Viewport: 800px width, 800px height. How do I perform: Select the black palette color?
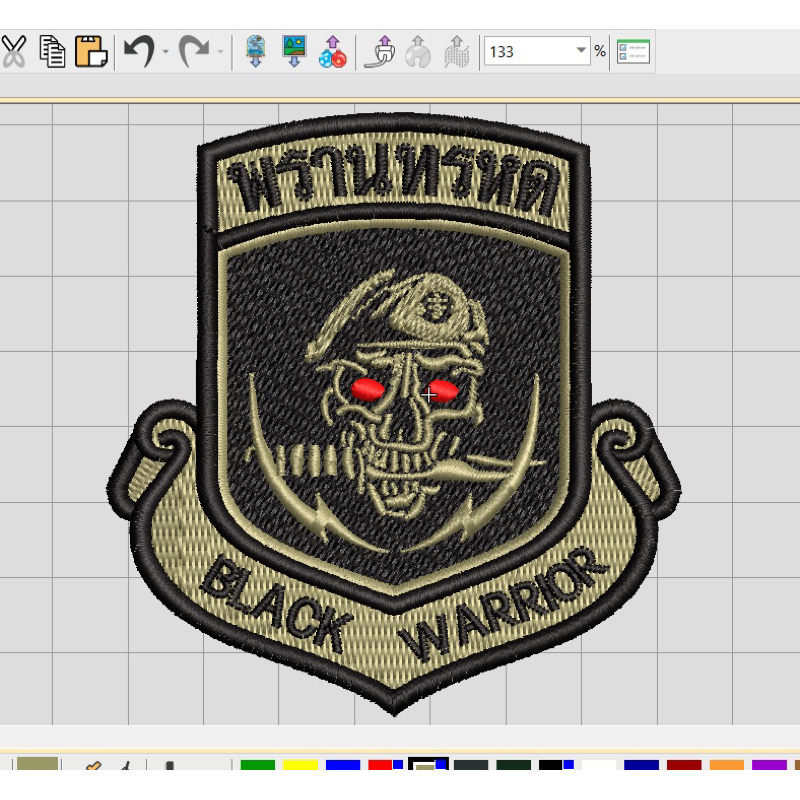pos(551,764)
